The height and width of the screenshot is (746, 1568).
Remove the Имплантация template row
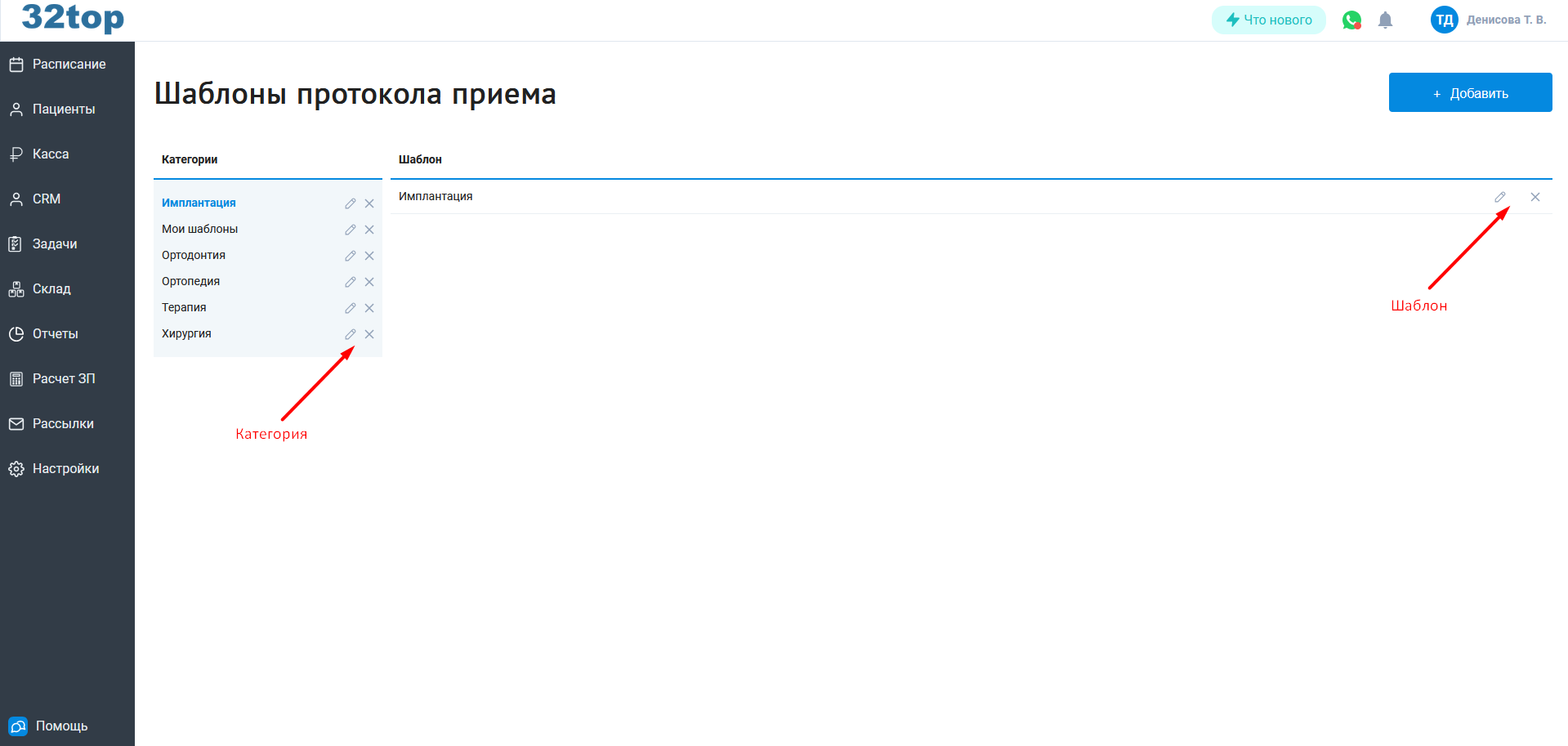point(1535,196)
